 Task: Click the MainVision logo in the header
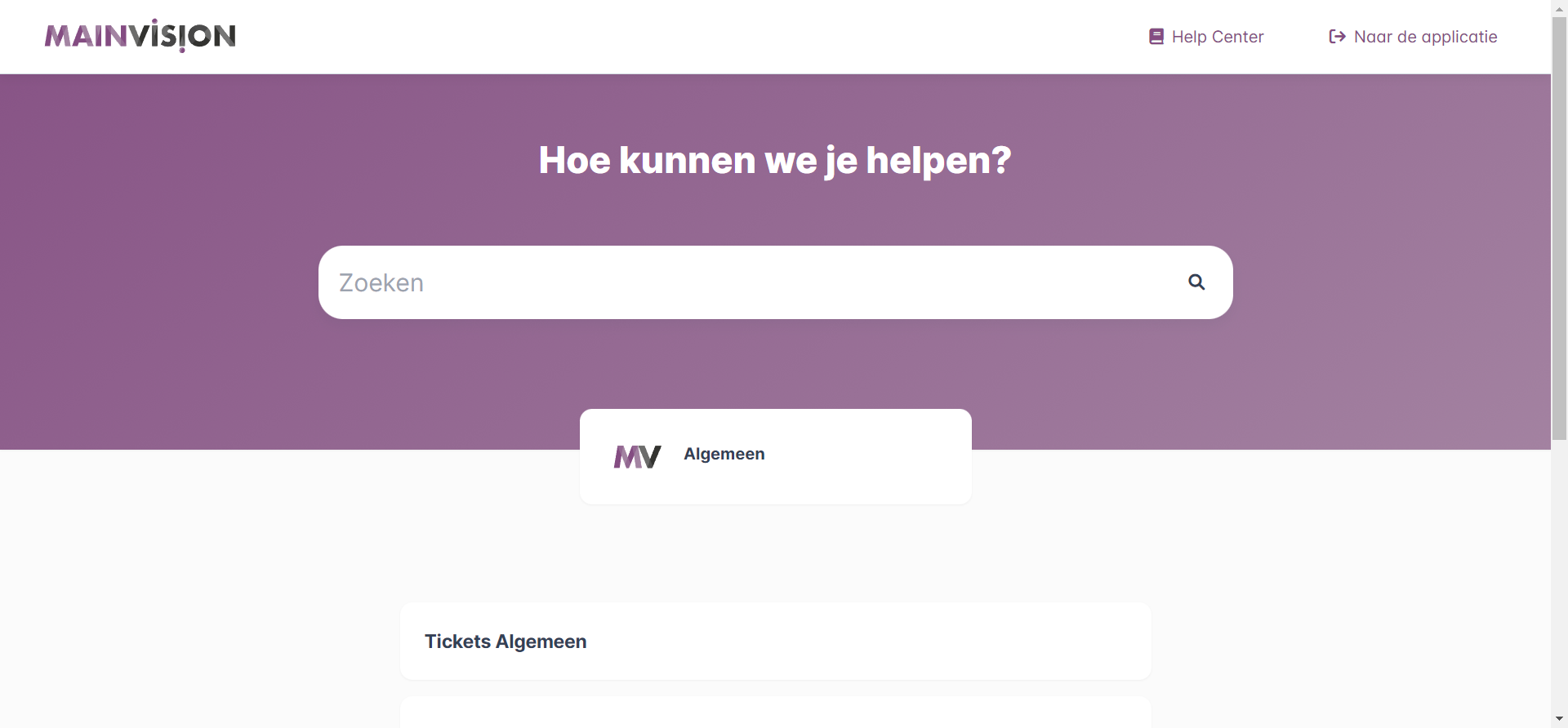(140, 36)
